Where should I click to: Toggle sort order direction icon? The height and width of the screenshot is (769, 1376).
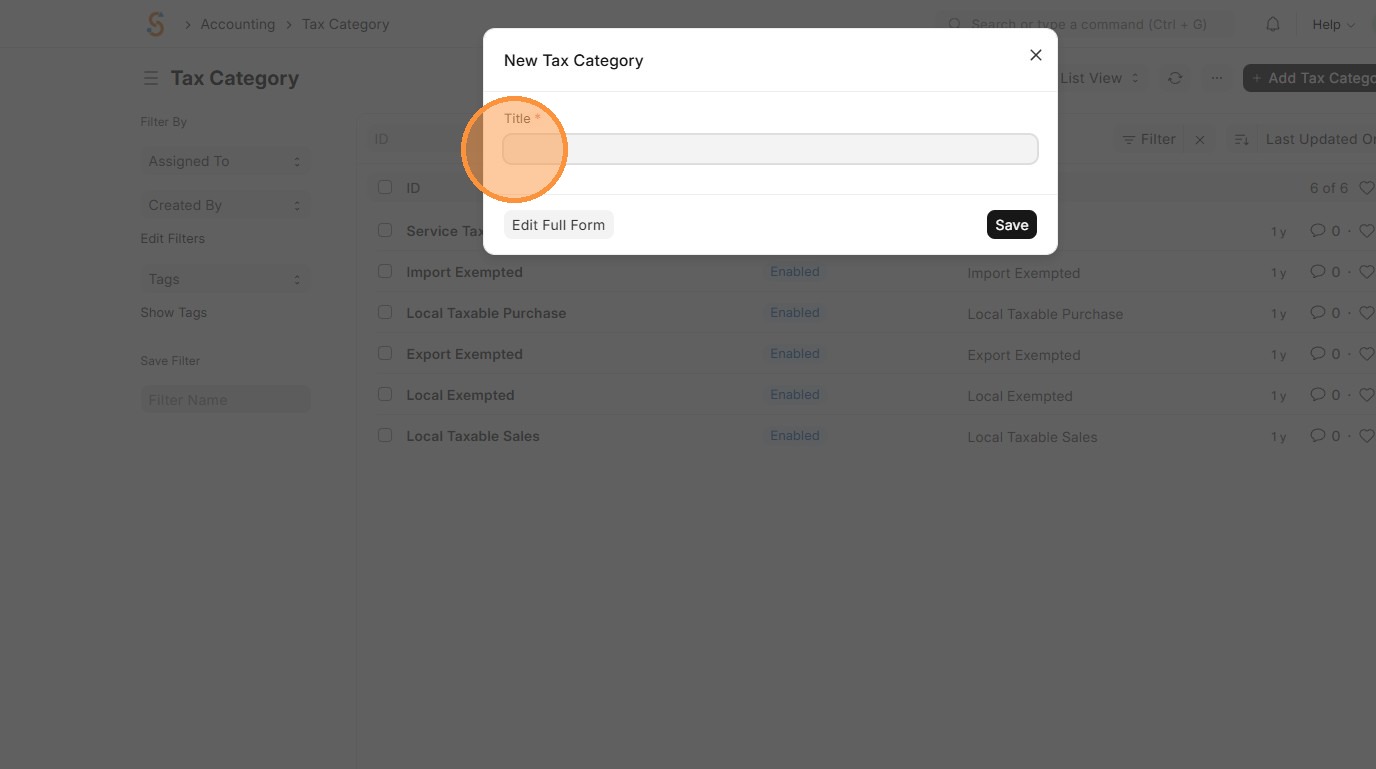tap(1241, 140)
